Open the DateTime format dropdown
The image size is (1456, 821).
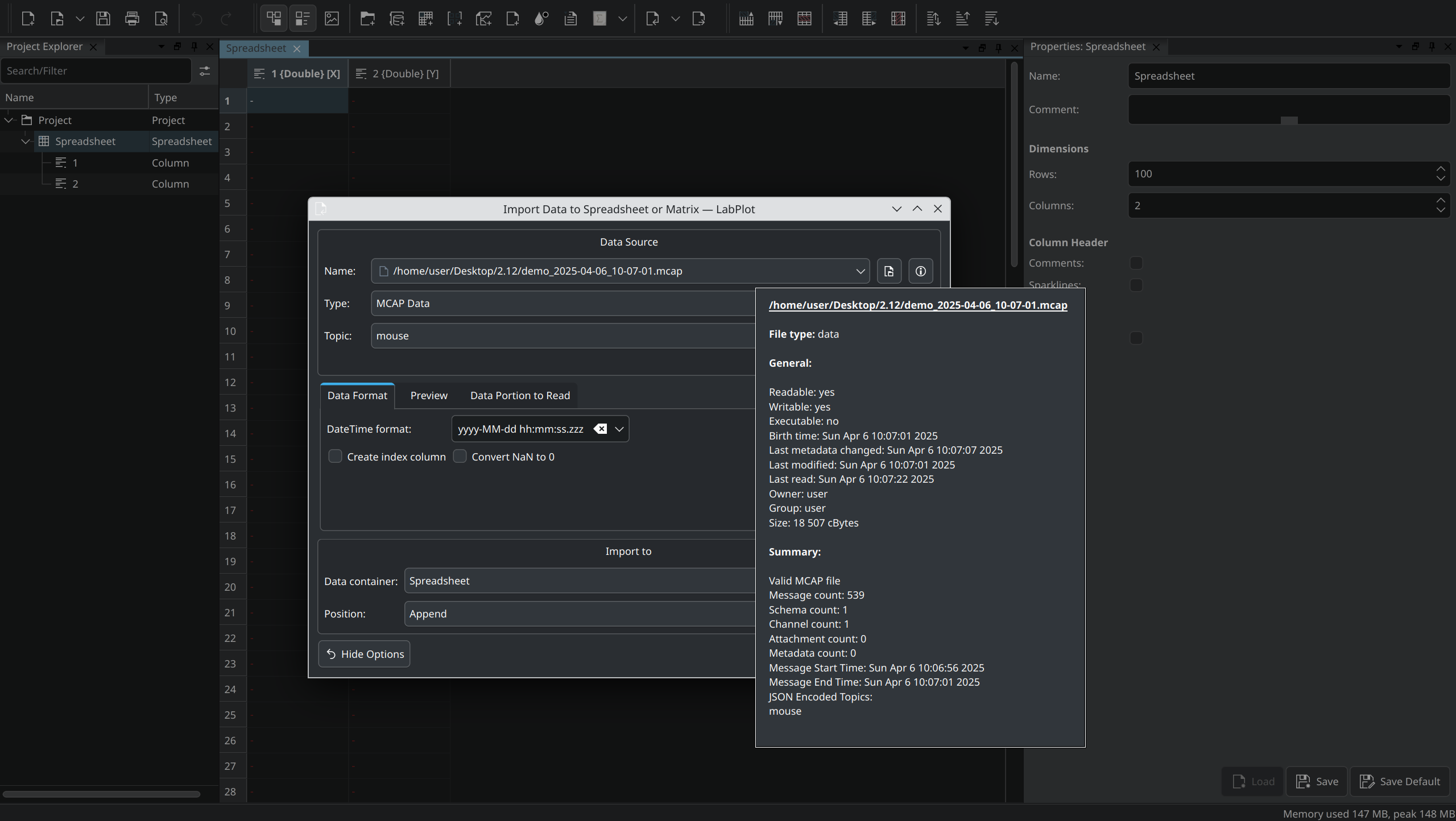click(619, 429)
